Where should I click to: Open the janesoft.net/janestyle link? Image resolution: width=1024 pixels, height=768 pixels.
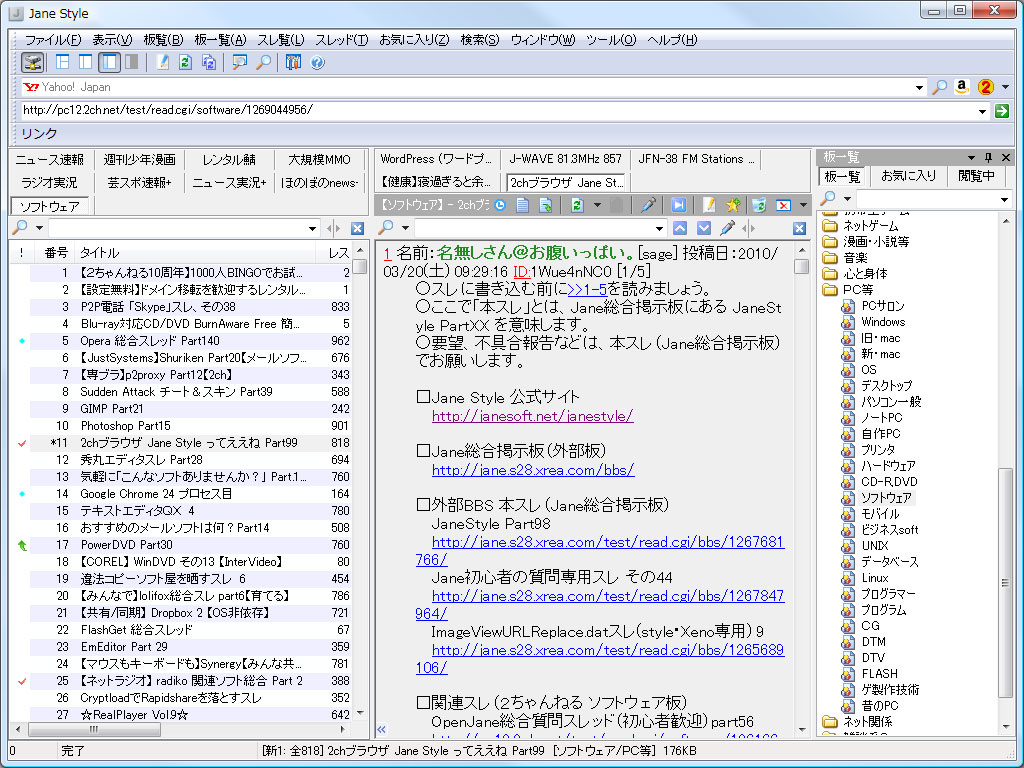(532, 416)
